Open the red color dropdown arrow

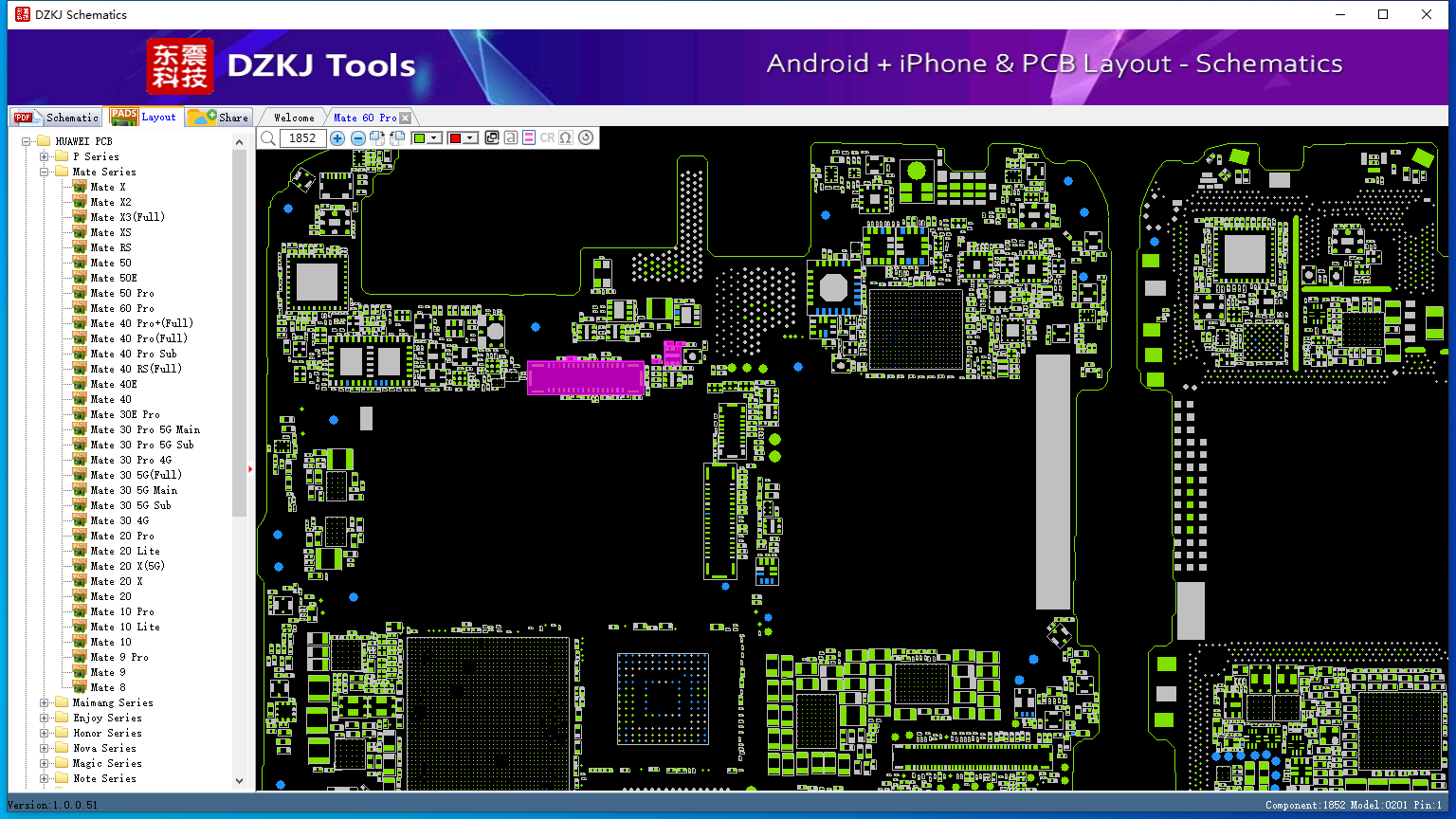[470, 138]
